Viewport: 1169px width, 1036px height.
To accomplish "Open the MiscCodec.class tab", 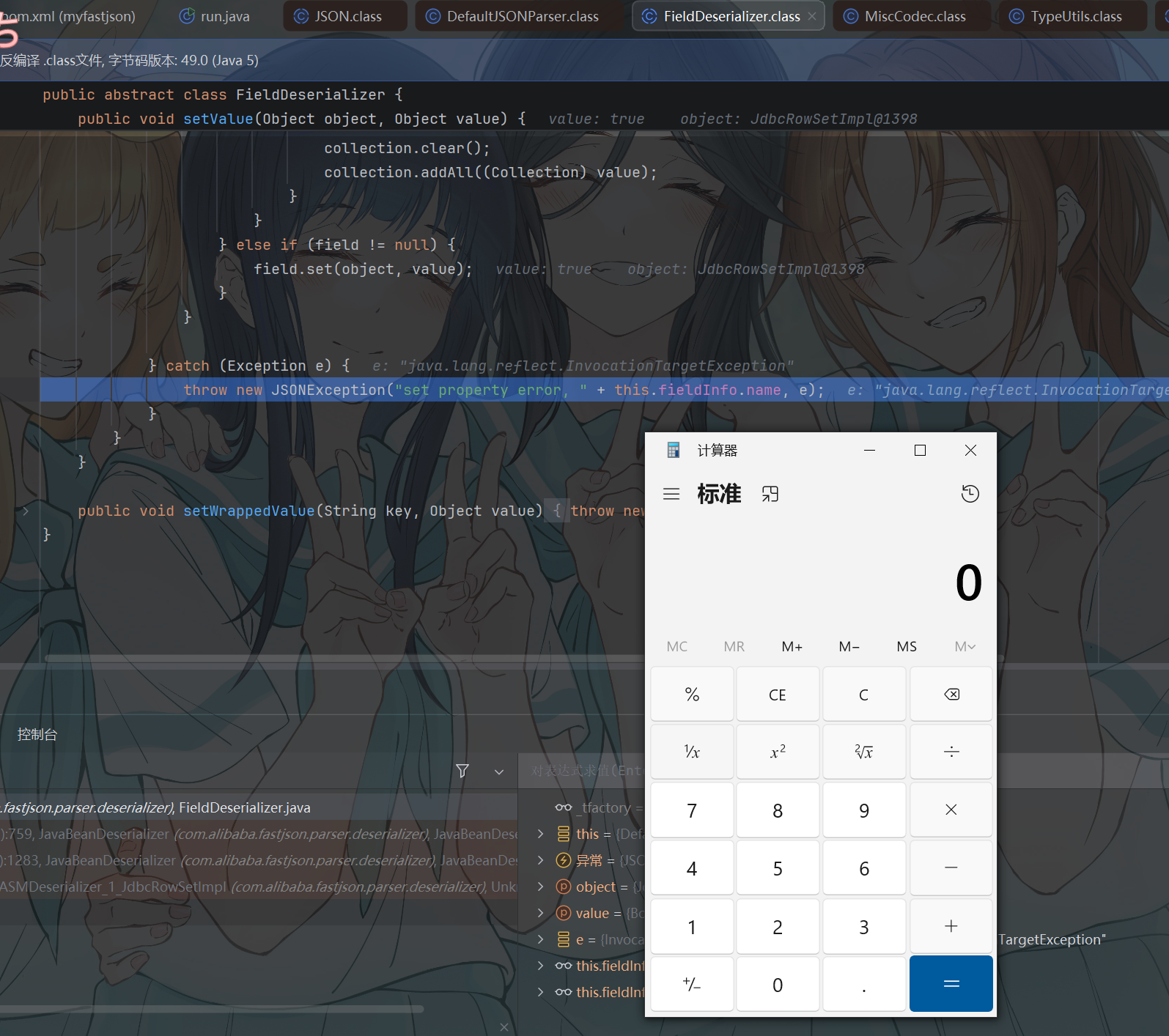I will click(x=912, y=16).
